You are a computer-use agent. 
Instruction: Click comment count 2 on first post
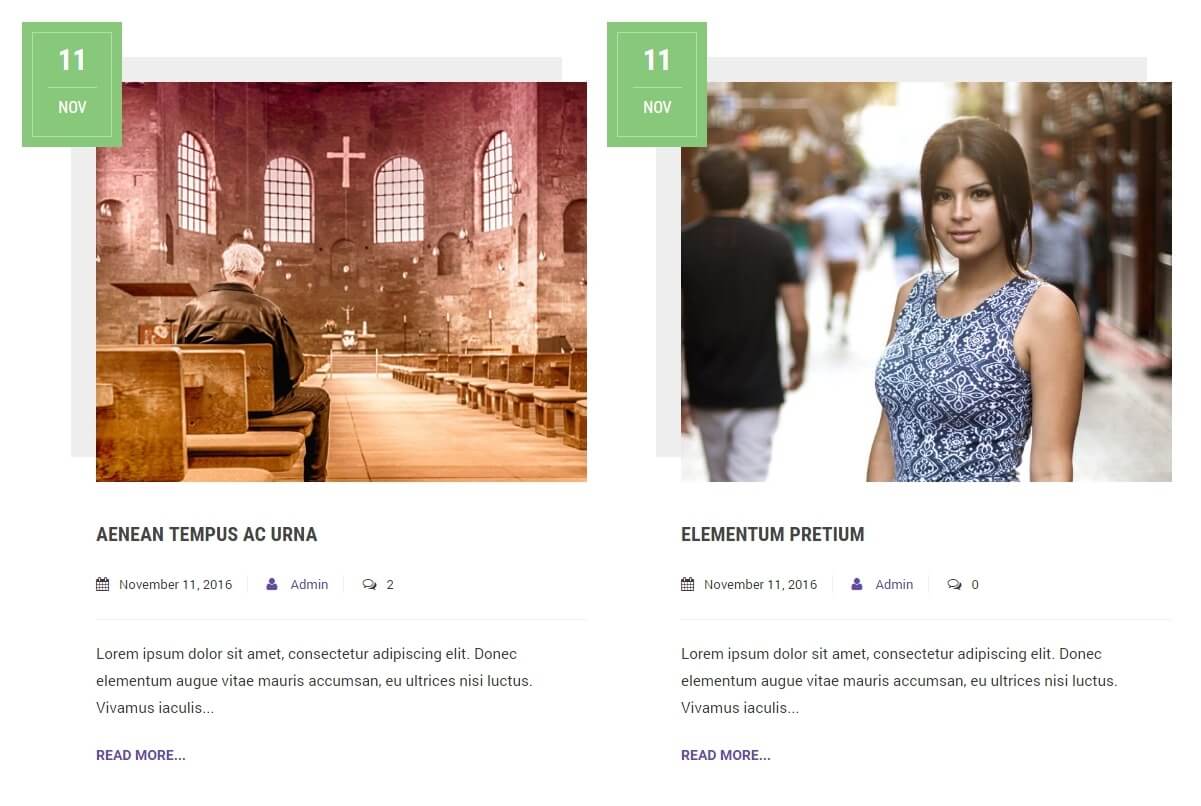click(x=390, y=584)
